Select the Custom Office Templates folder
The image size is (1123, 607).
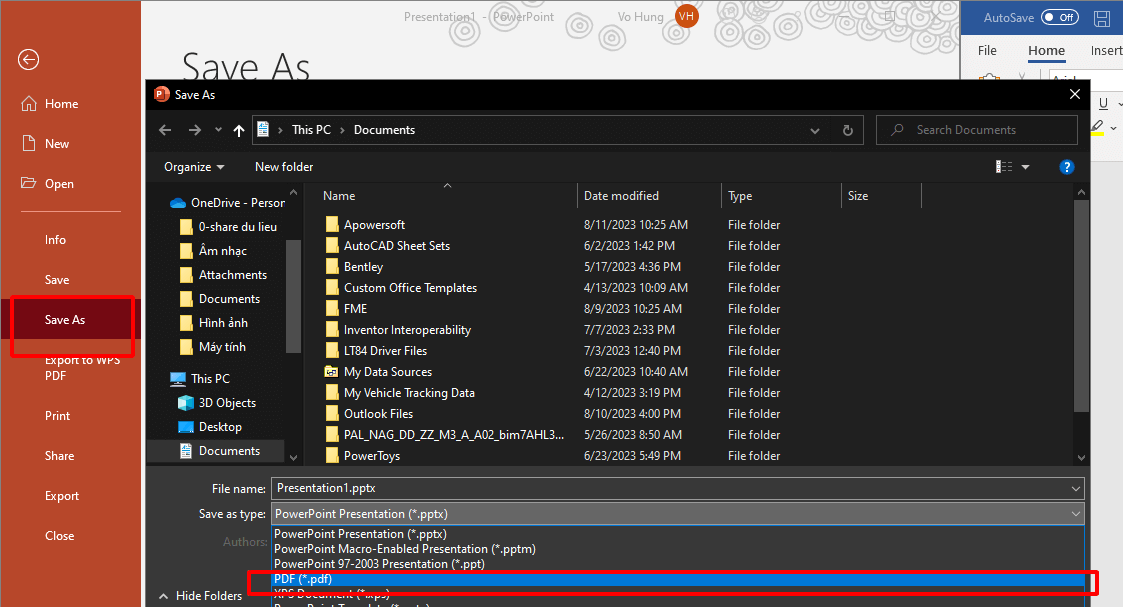point(400,288)
